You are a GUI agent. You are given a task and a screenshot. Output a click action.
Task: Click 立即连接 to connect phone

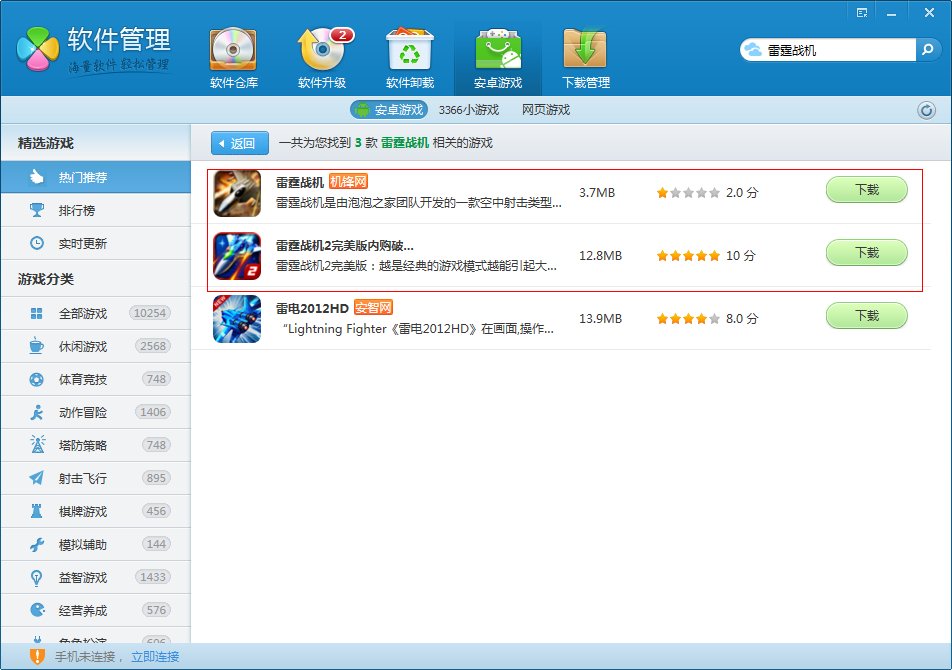(x=155, y=655)
